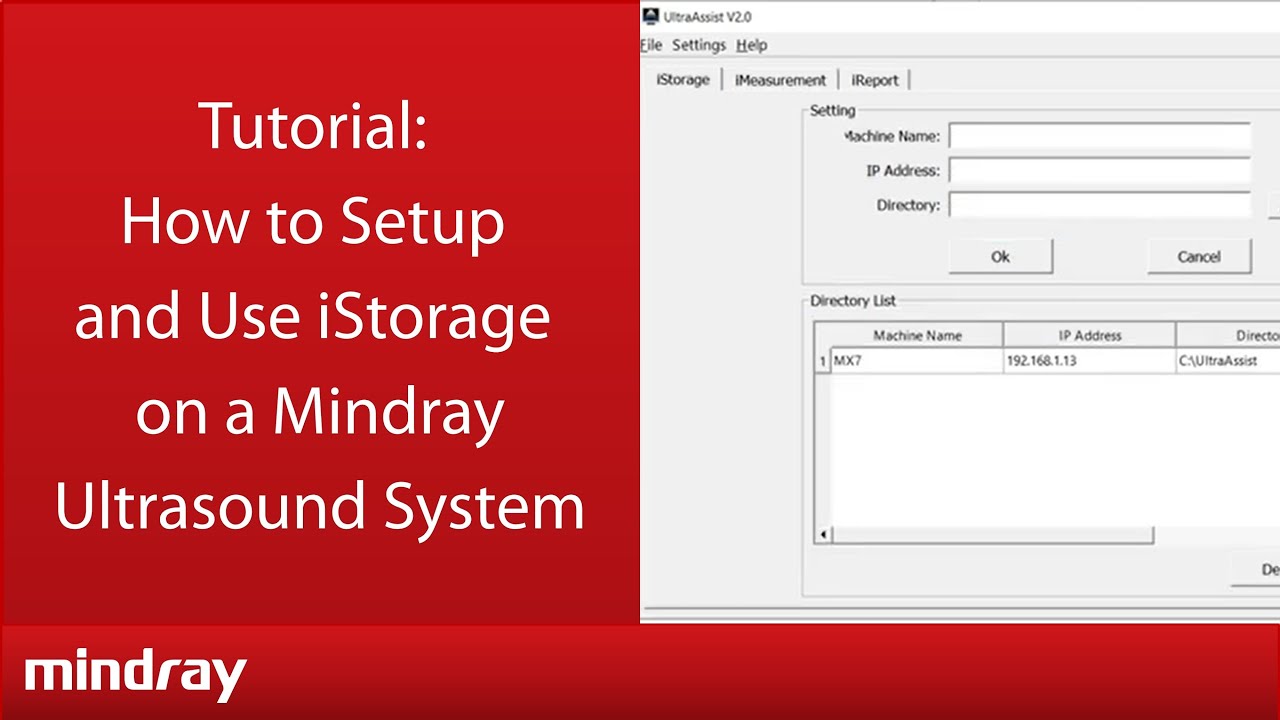The width and height of the screenshot is (1280, 720).
Task: Open the Settings menu
Action: tap(699, 45)
